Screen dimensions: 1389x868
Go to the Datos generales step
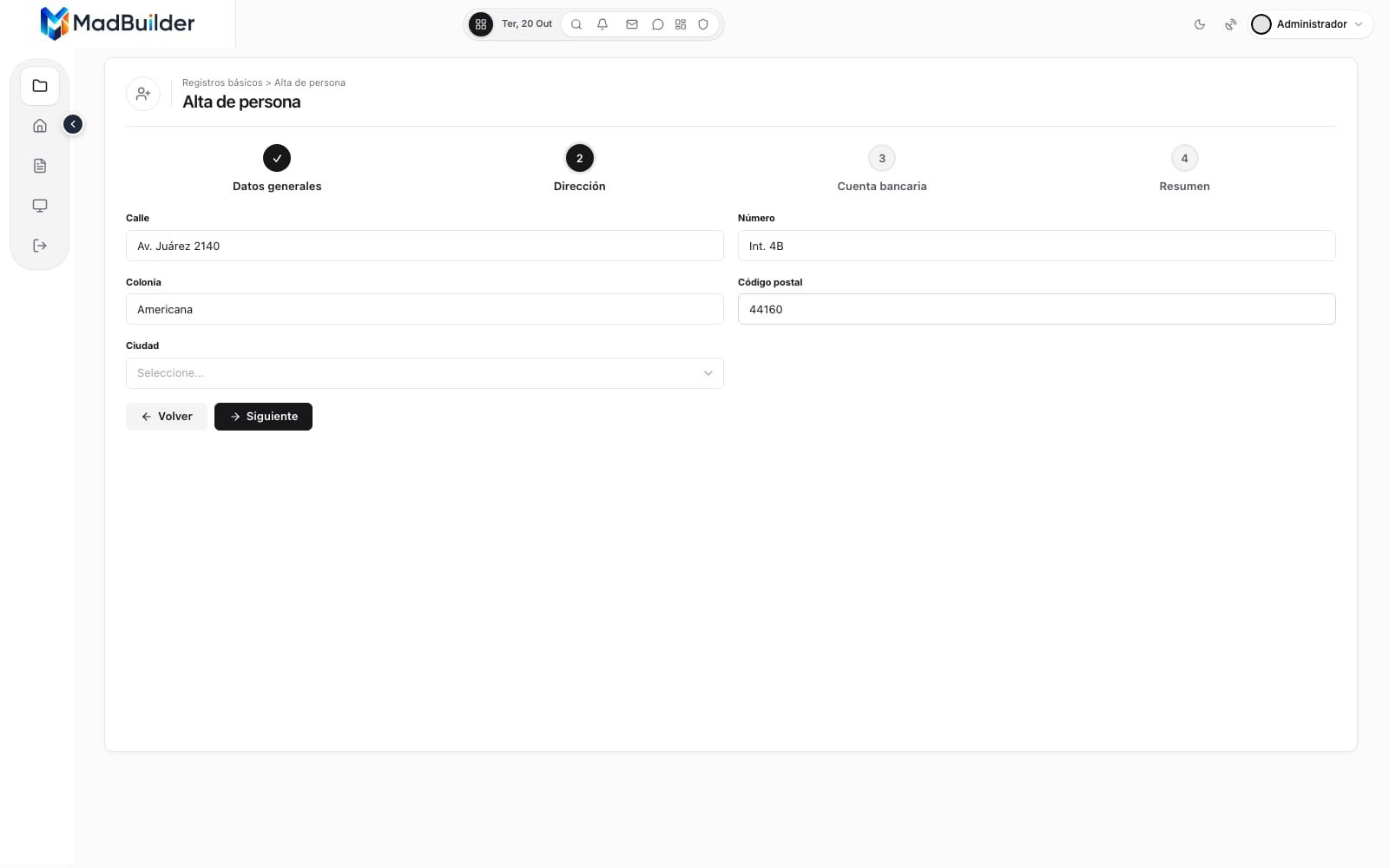click(x=277, y=168)
